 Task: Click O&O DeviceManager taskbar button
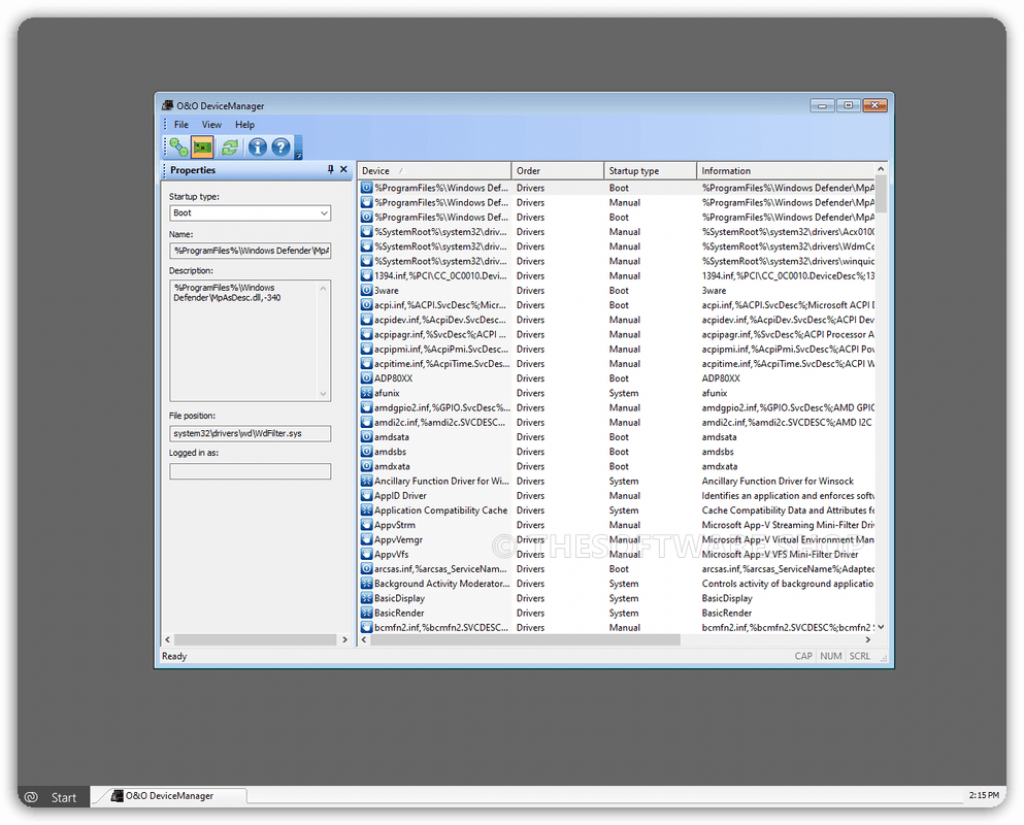(x=168, y=796)
